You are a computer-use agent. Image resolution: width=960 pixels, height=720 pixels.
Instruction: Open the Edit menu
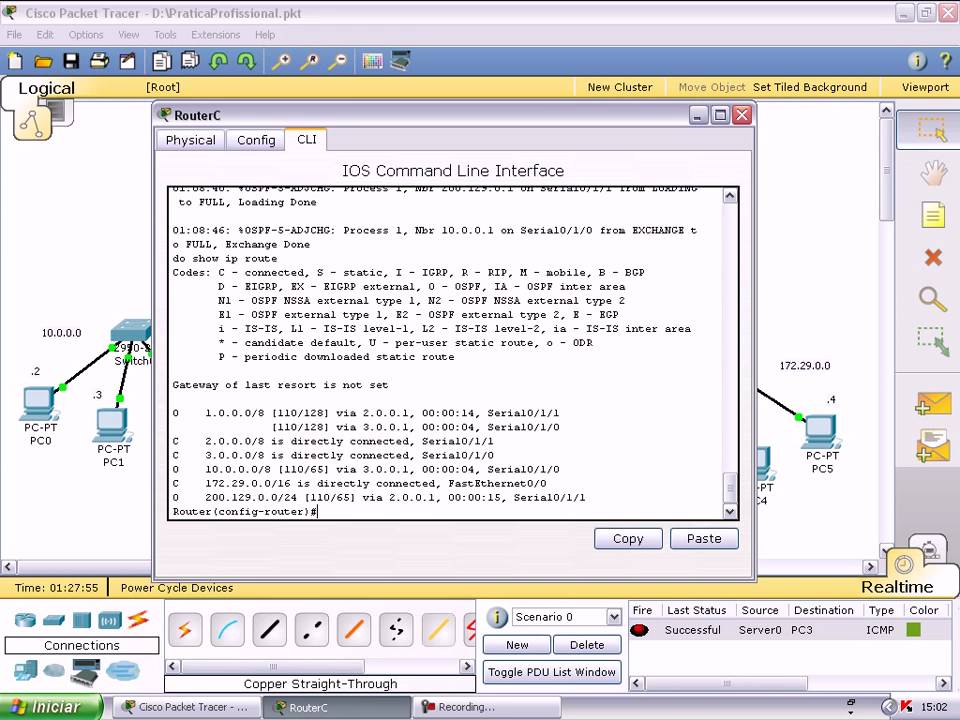[x=45, y=35]
